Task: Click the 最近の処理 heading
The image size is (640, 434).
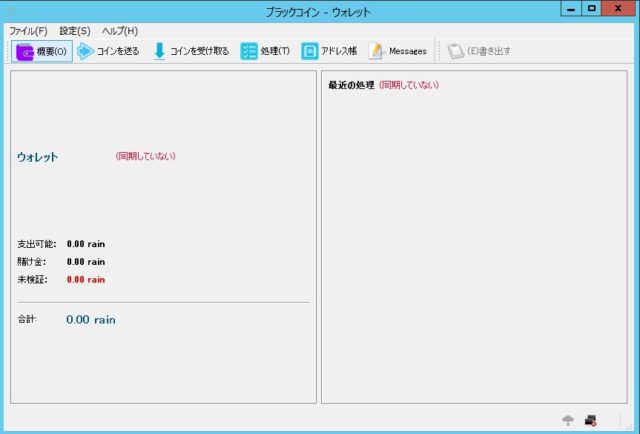Action: point(351,85)
